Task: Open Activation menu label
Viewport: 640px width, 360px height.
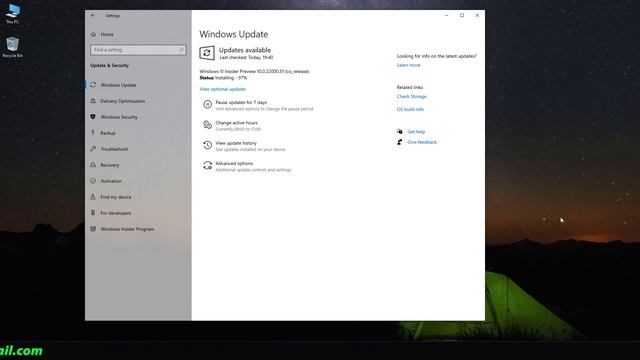Action: [x=111, y=181]
